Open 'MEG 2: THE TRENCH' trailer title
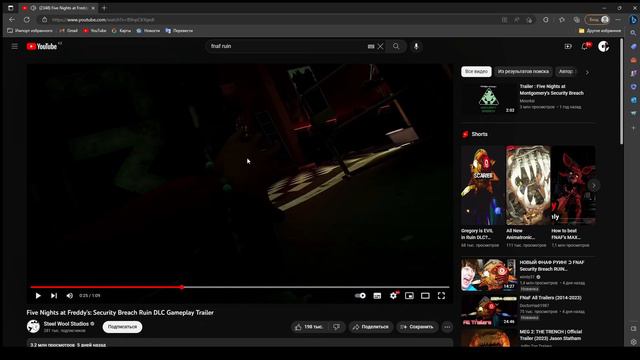Screen dimensions: 640x360 [551, 335]
